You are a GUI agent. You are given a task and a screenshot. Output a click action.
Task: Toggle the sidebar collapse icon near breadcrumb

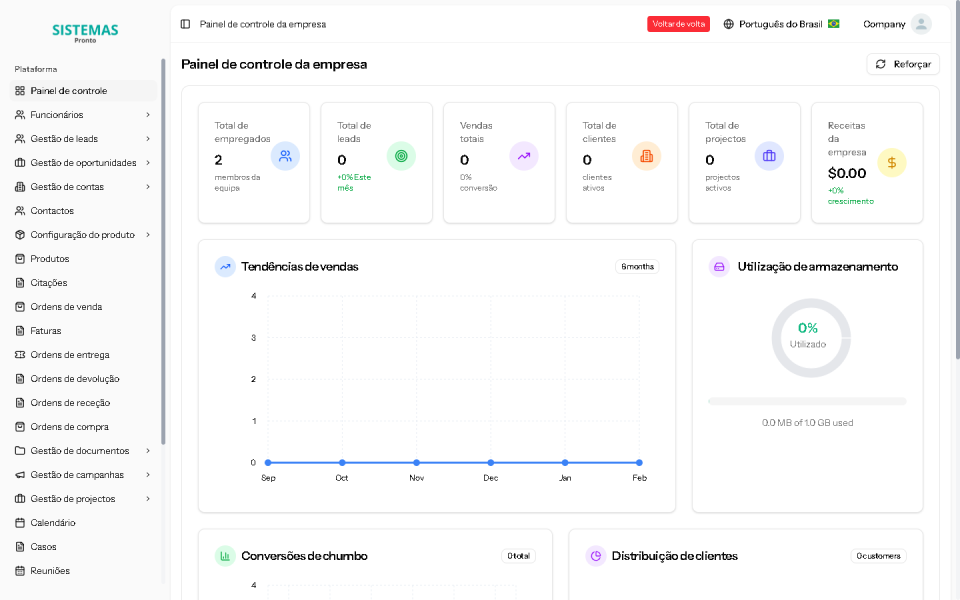pyautogui.click(x=184, y=22)
